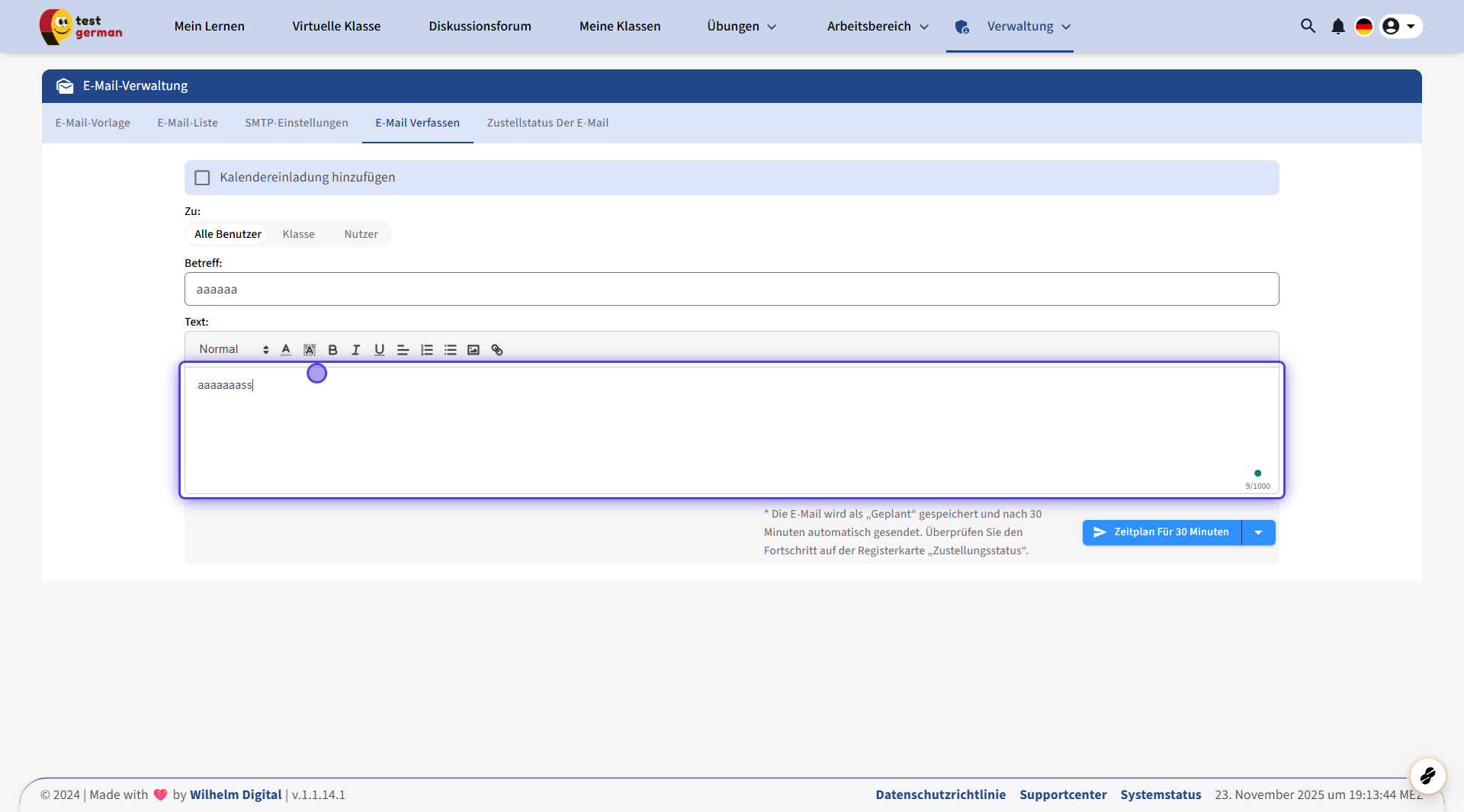Open the Supportcenter footer link

click(x=1063, y=794)
